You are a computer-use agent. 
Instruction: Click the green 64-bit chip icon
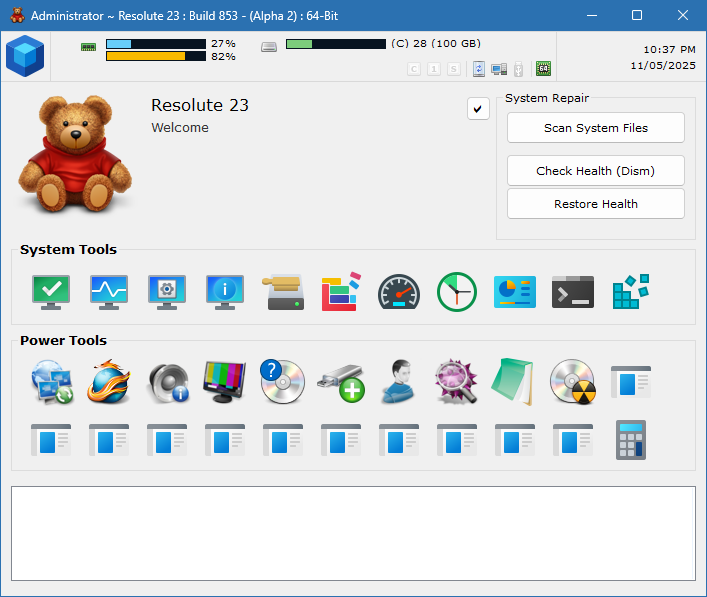543,69
